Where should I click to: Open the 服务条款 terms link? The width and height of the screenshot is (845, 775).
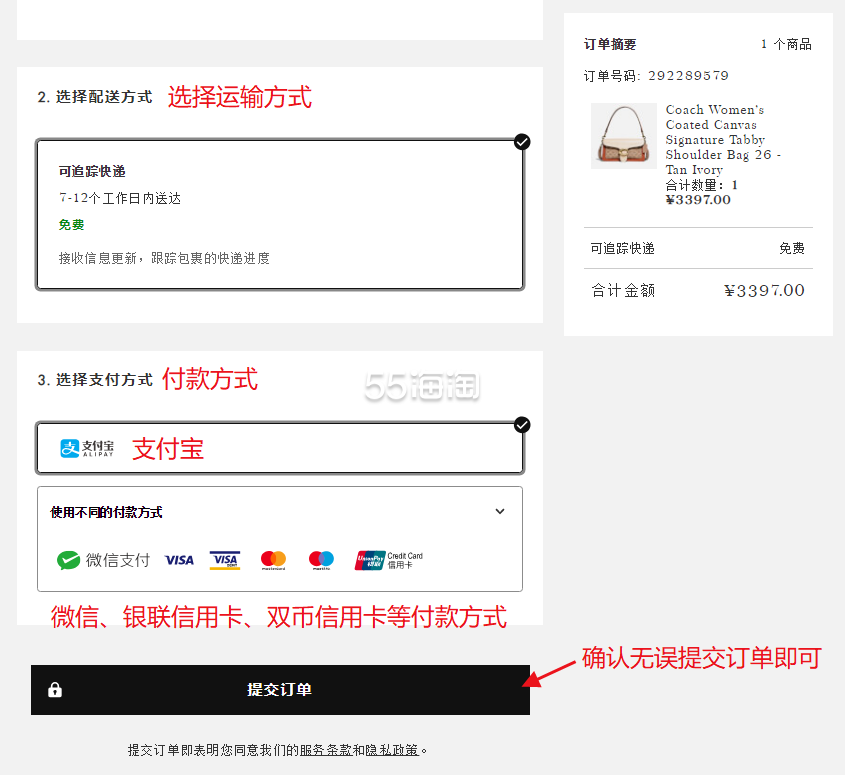pyautogui.click(x=326, y=750)
